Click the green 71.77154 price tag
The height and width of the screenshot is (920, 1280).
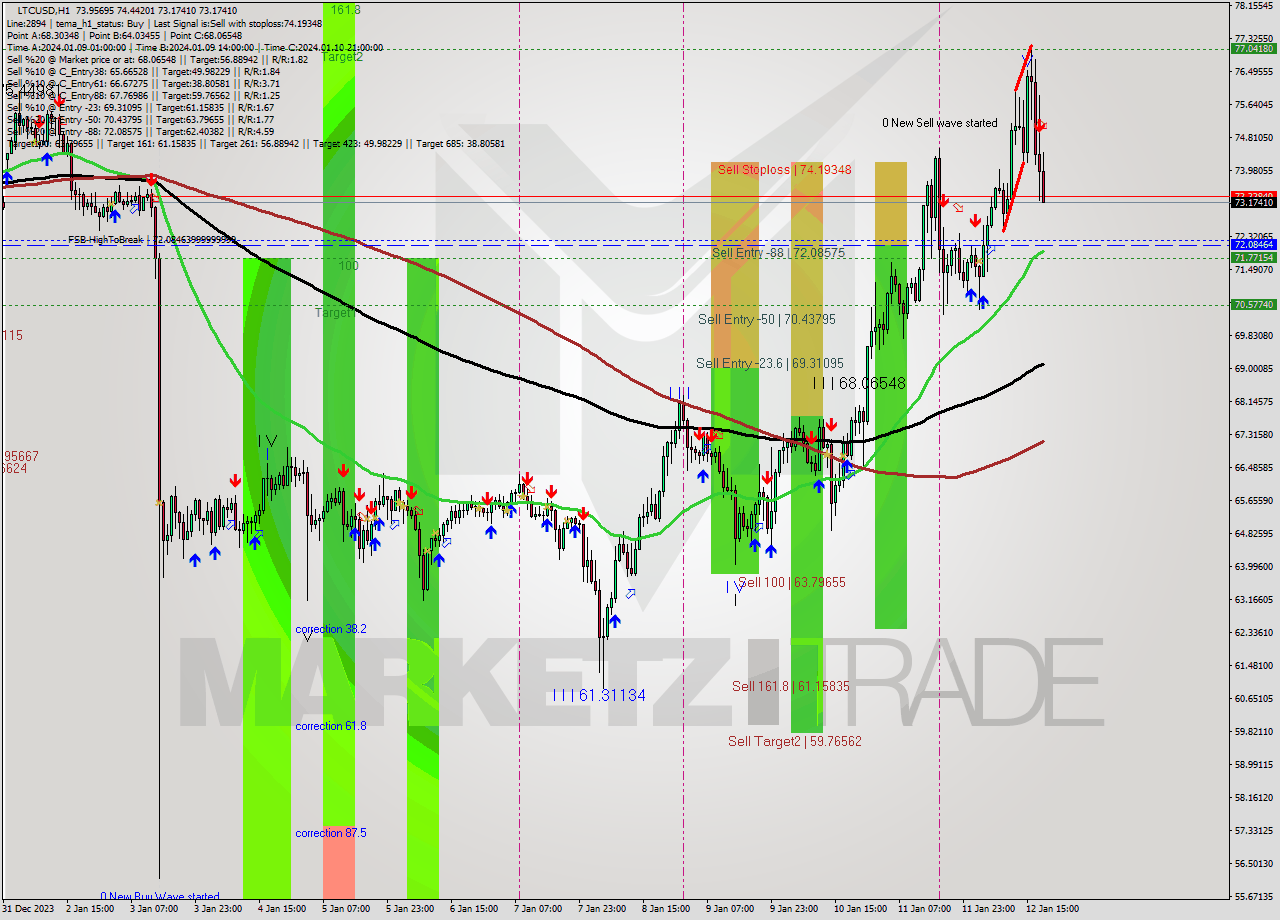tap(1253, 257)
